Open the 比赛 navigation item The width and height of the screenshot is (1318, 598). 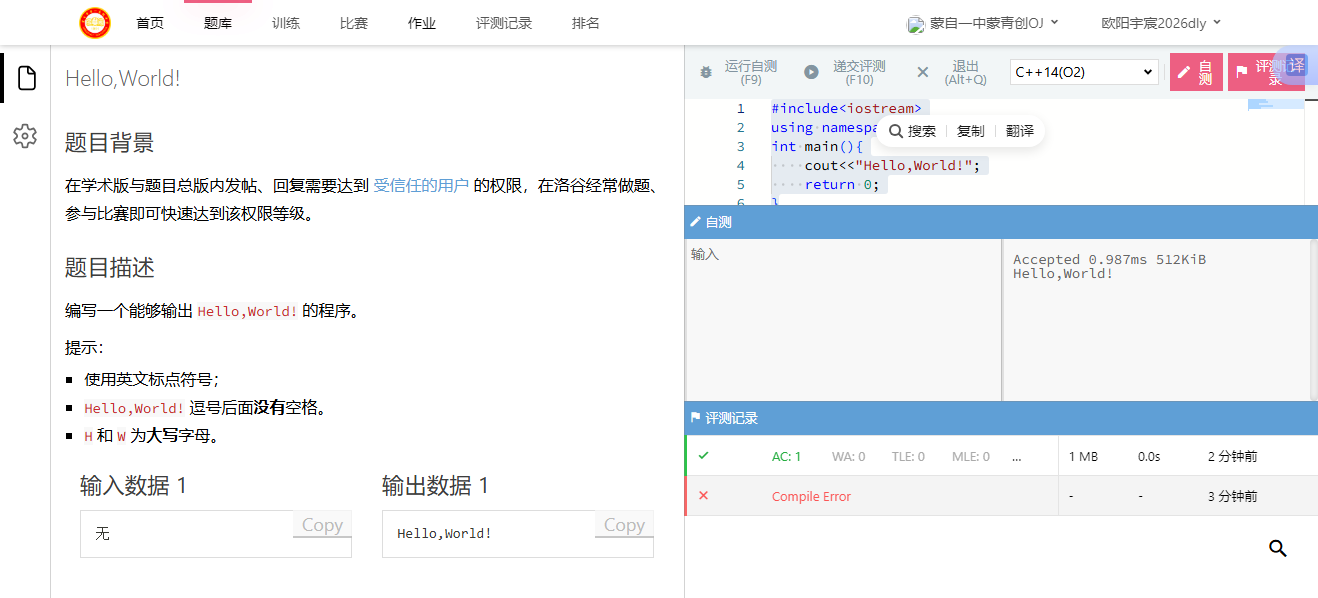353,23
